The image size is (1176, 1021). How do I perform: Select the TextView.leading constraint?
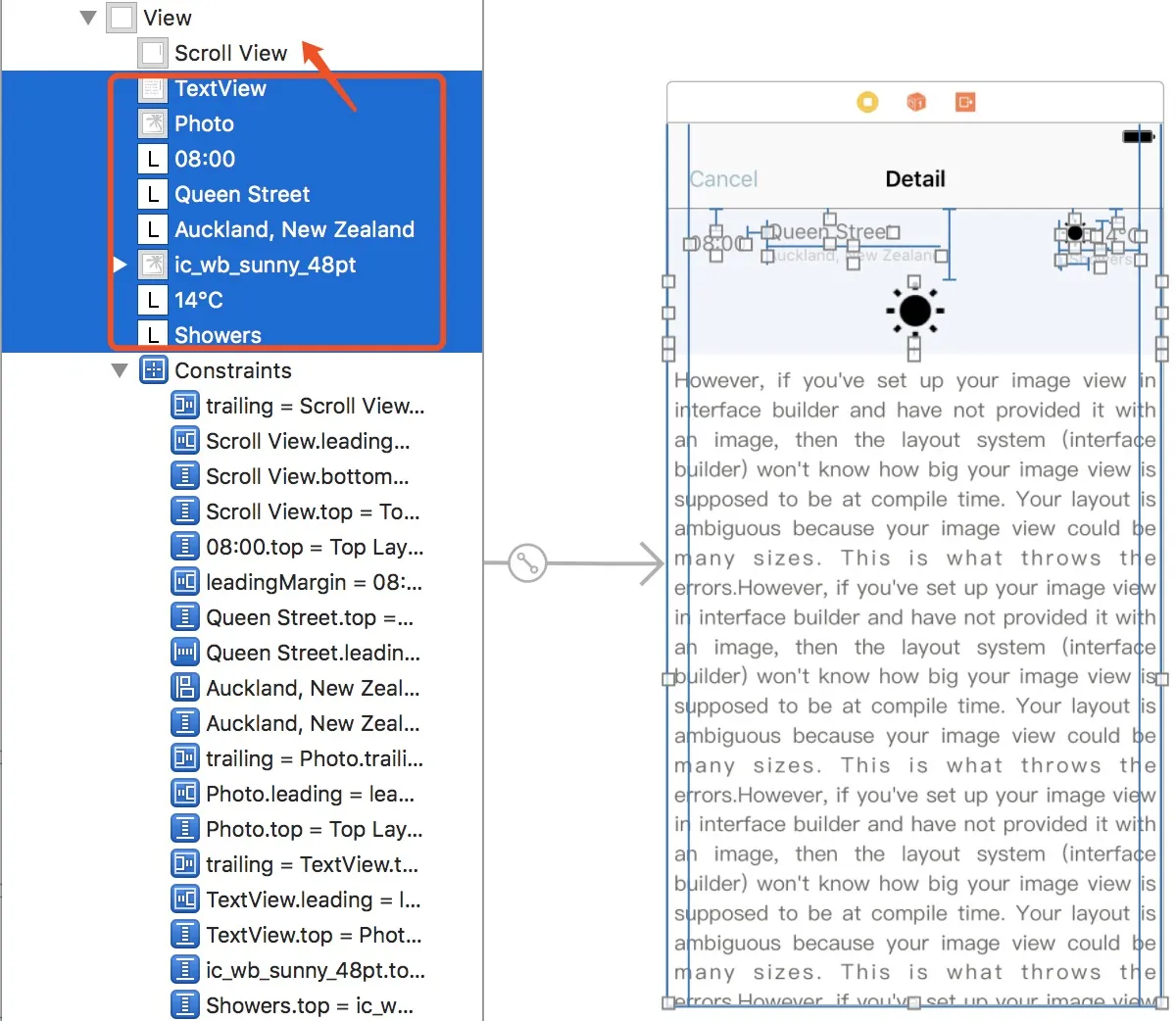(241, 899)
